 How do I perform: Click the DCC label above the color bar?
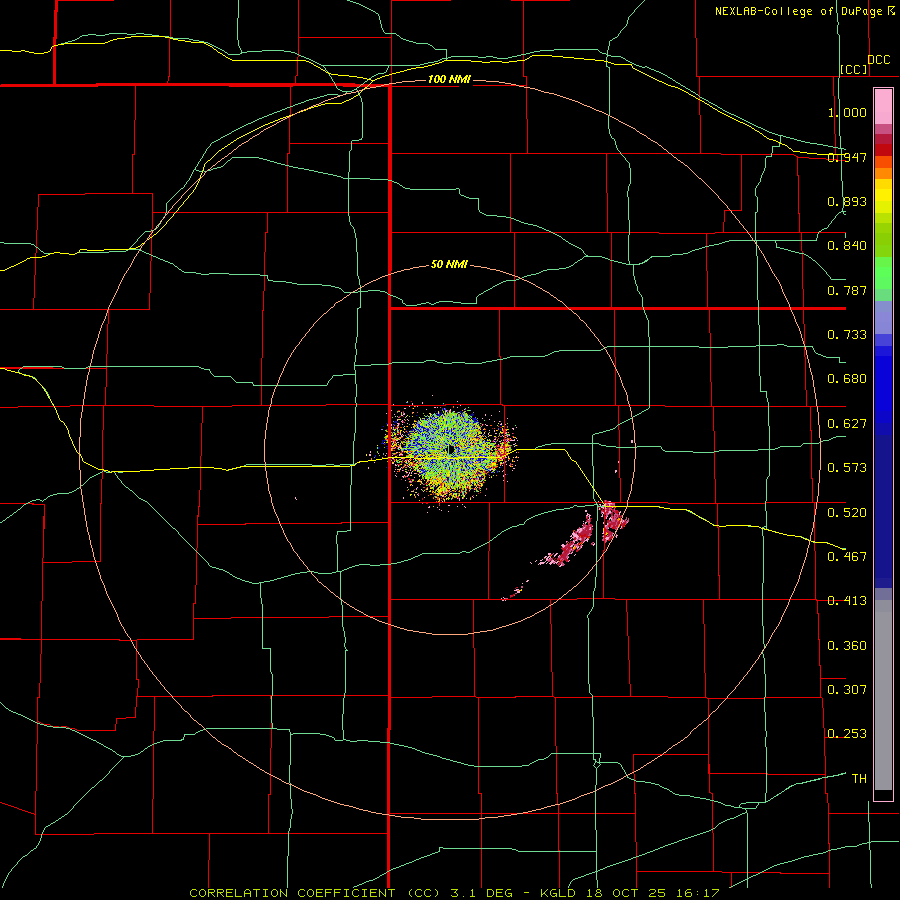[x=878, y=60]
